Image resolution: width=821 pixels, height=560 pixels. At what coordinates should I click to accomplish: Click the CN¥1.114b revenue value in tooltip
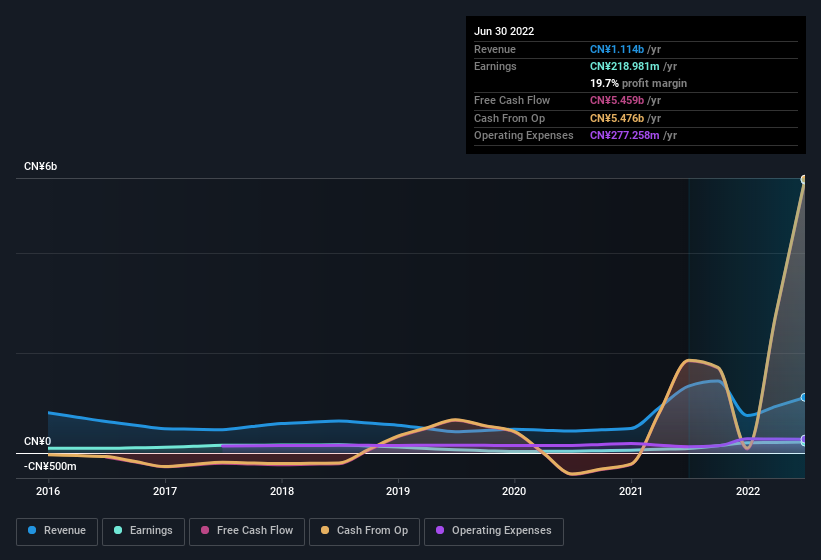pyautogui.click(x=617, y=49)
